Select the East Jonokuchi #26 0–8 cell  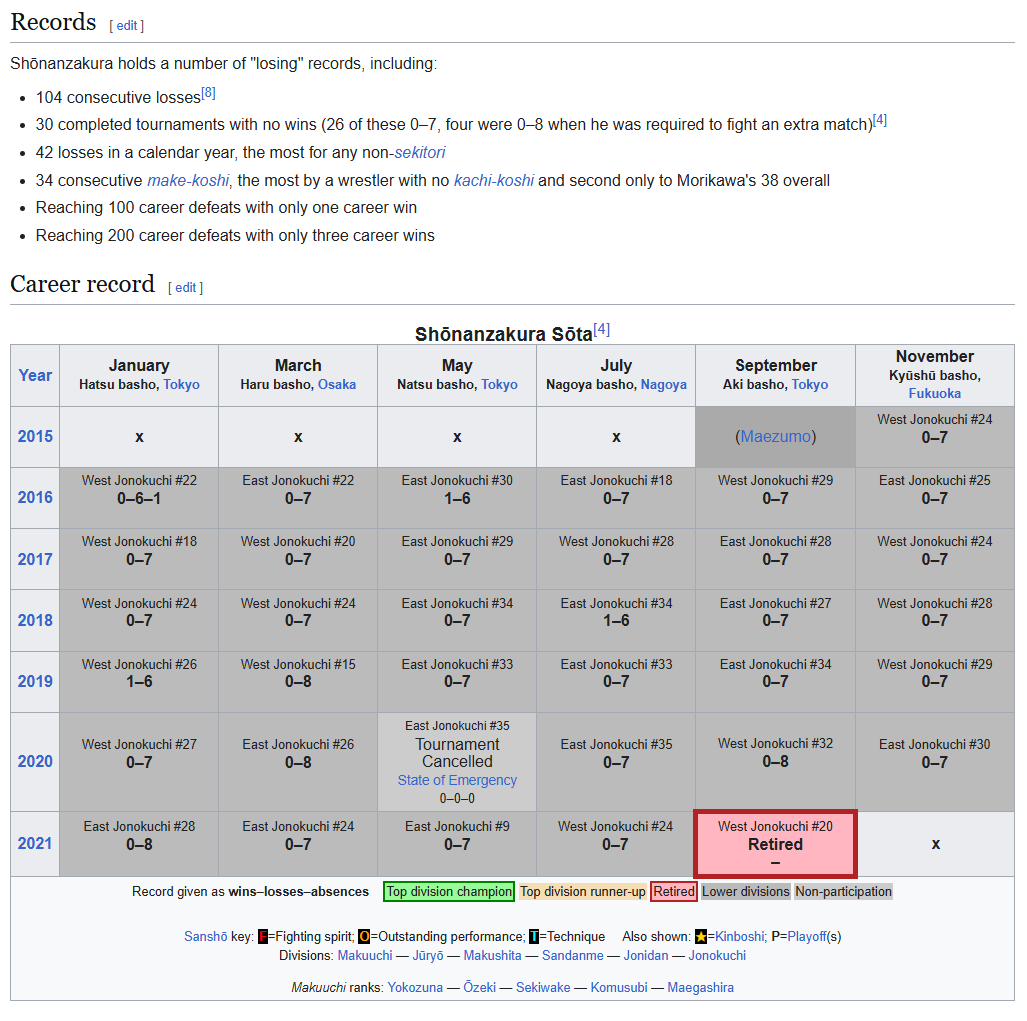pos(298,762)
